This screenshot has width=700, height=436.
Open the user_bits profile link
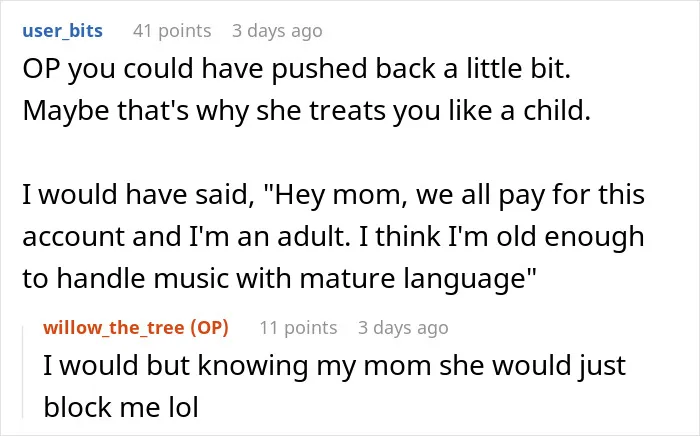[62, 31]
